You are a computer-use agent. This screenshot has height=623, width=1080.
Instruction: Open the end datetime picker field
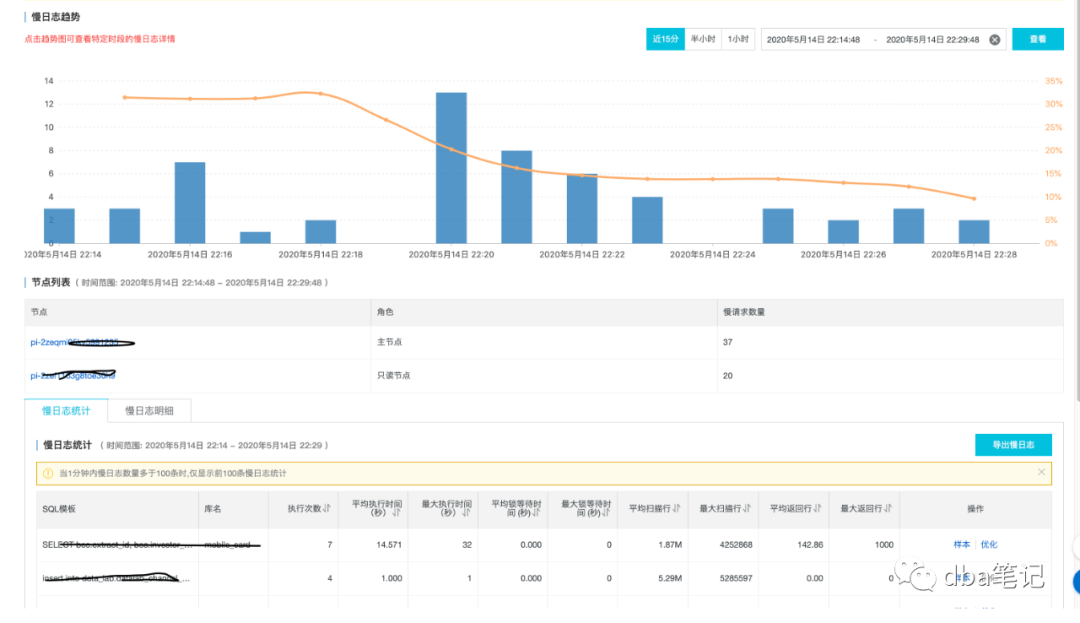click(932, 40)
